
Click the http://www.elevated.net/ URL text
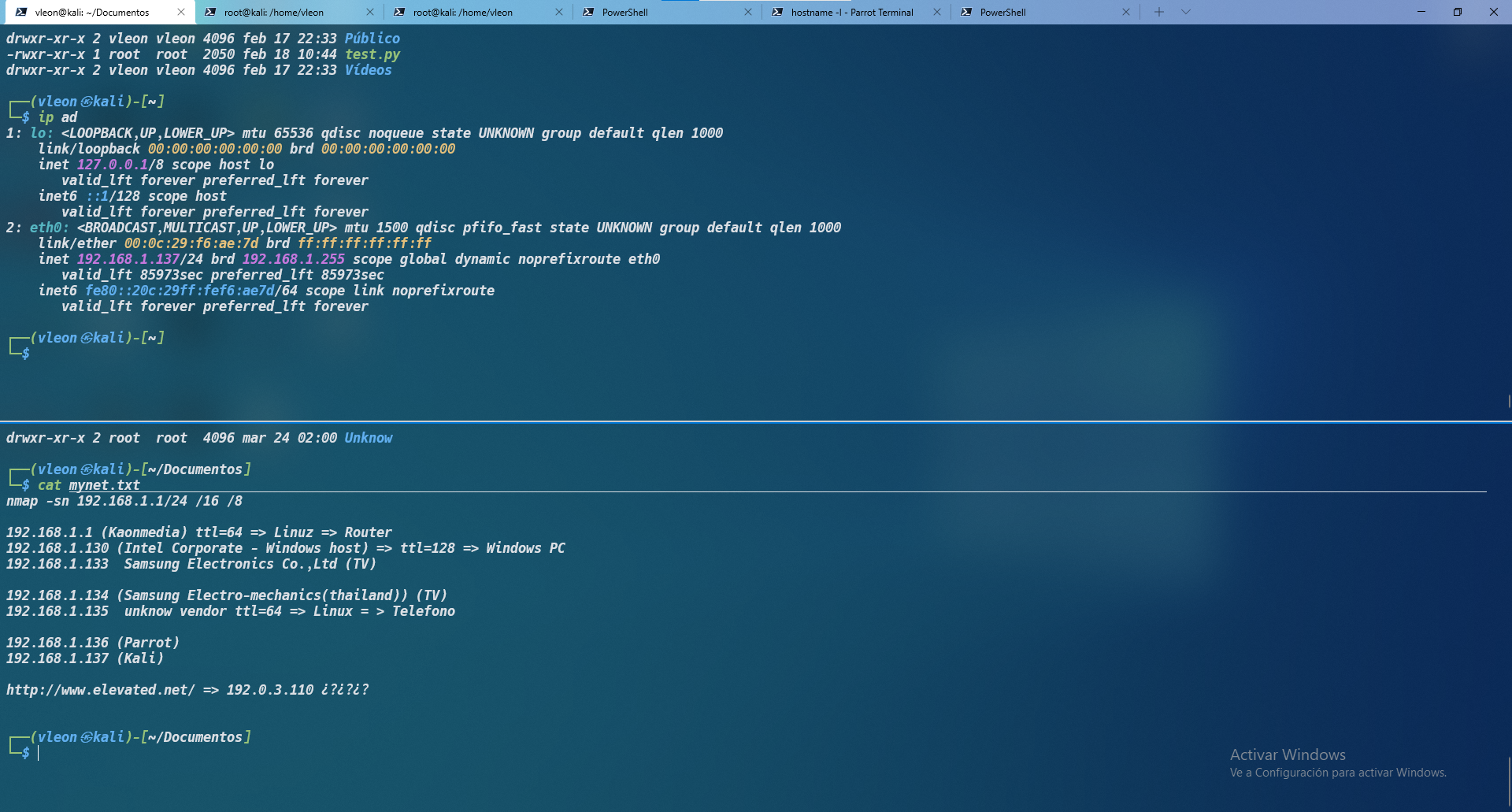click(100, 690)
